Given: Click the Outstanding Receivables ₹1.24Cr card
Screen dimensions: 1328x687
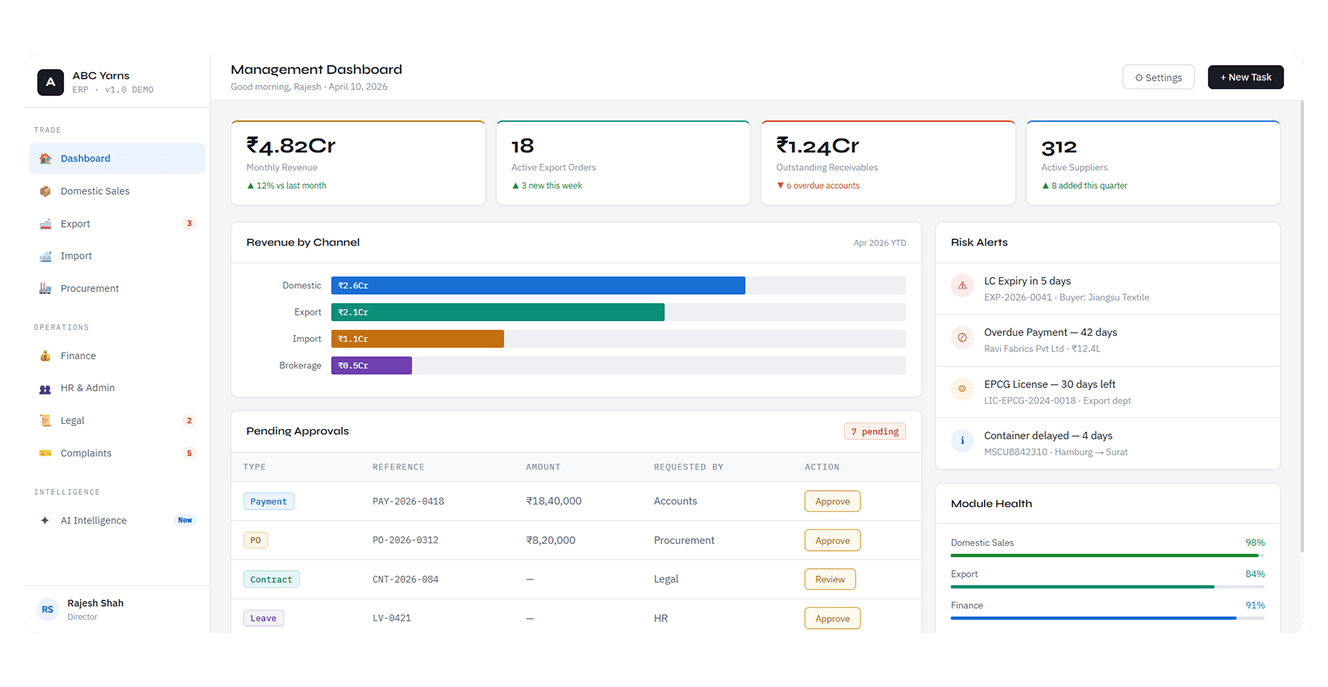Looking at the screenshot, I should click(888, 163).
